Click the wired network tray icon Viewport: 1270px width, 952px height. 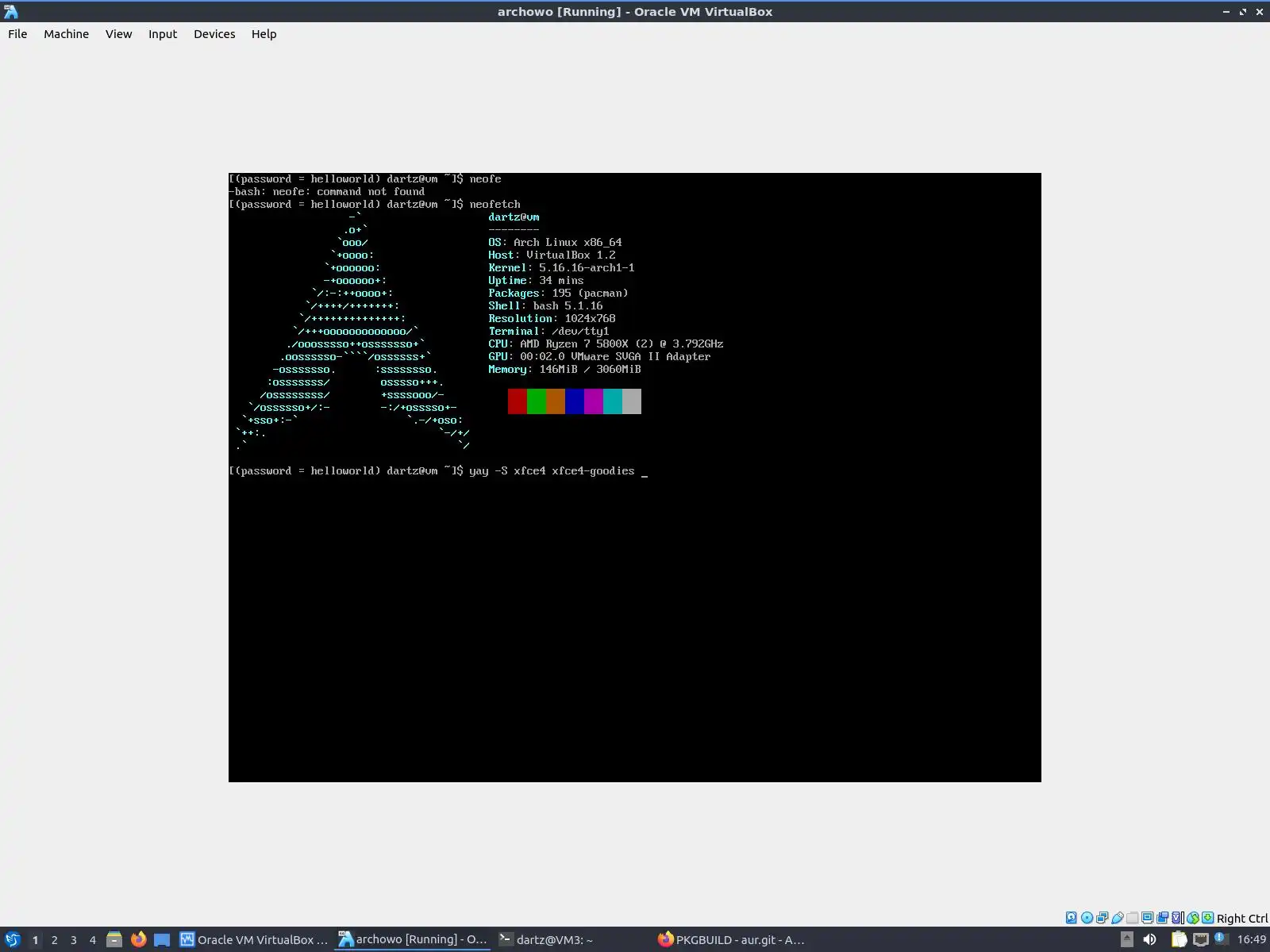click(x=1200, y=939)
